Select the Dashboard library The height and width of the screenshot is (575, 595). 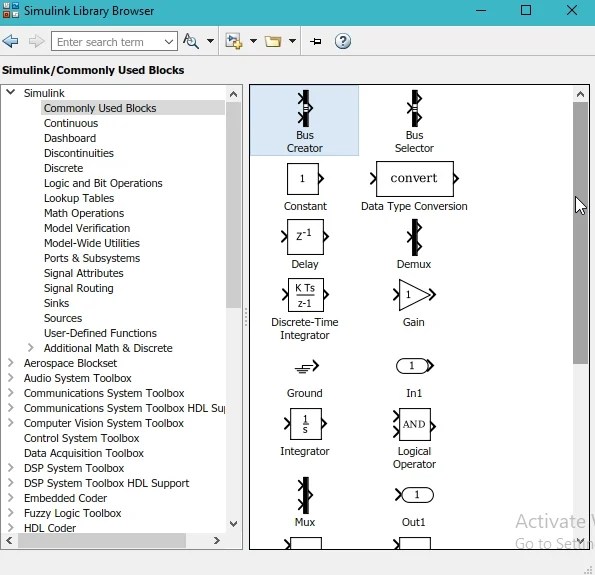[70, 138]
